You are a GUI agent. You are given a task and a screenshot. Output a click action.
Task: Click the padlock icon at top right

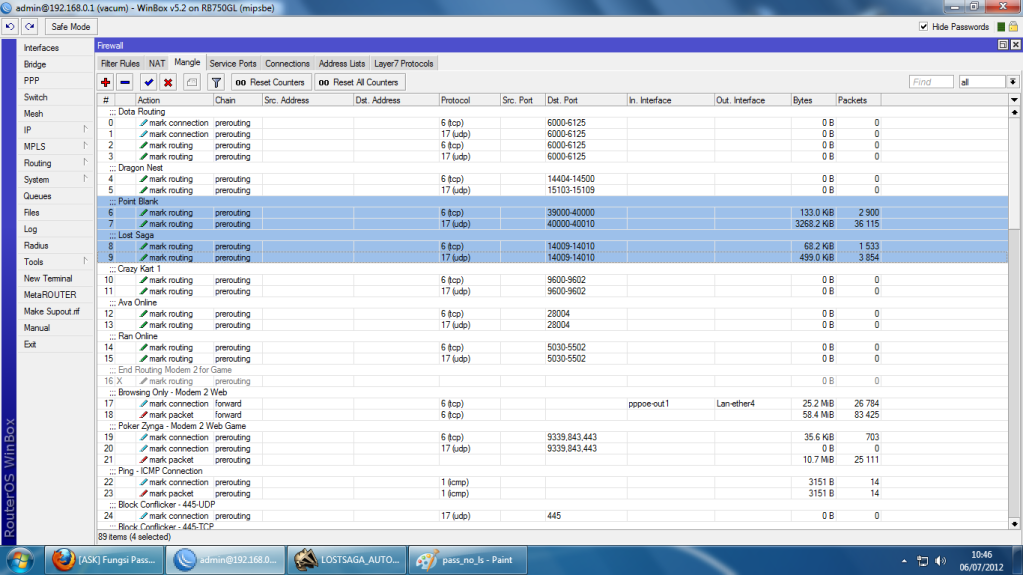coord(1013,27)
